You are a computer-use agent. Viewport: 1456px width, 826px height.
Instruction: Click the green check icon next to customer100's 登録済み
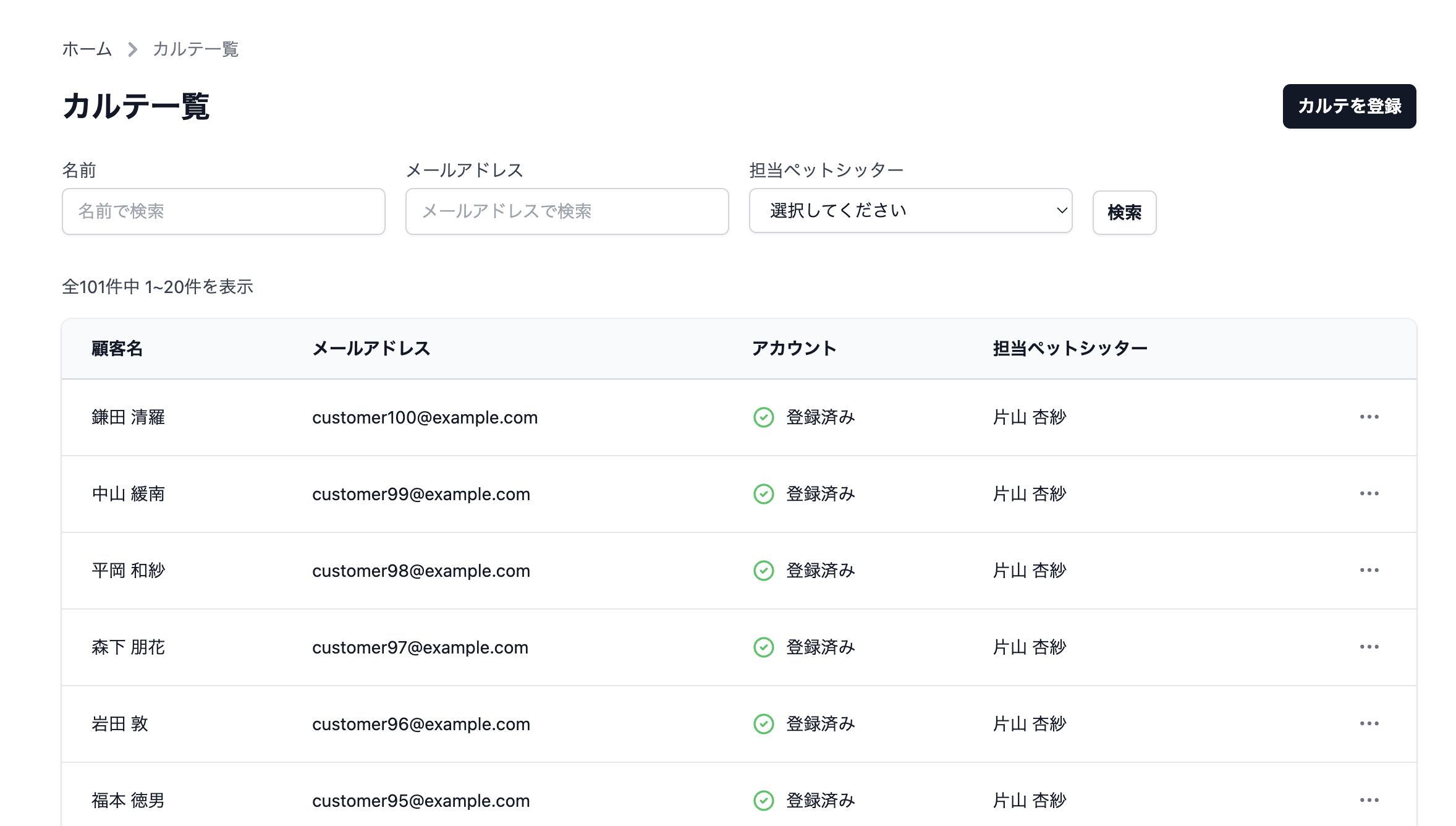pos(764,417)
